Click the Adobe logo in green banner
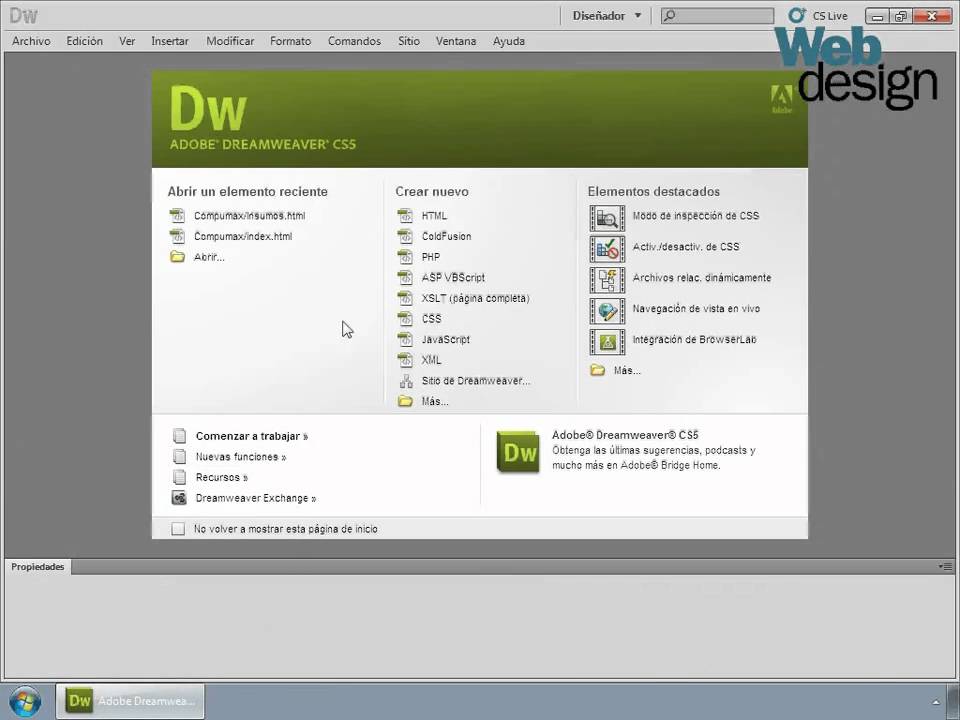960x720 pixels. 781,99
